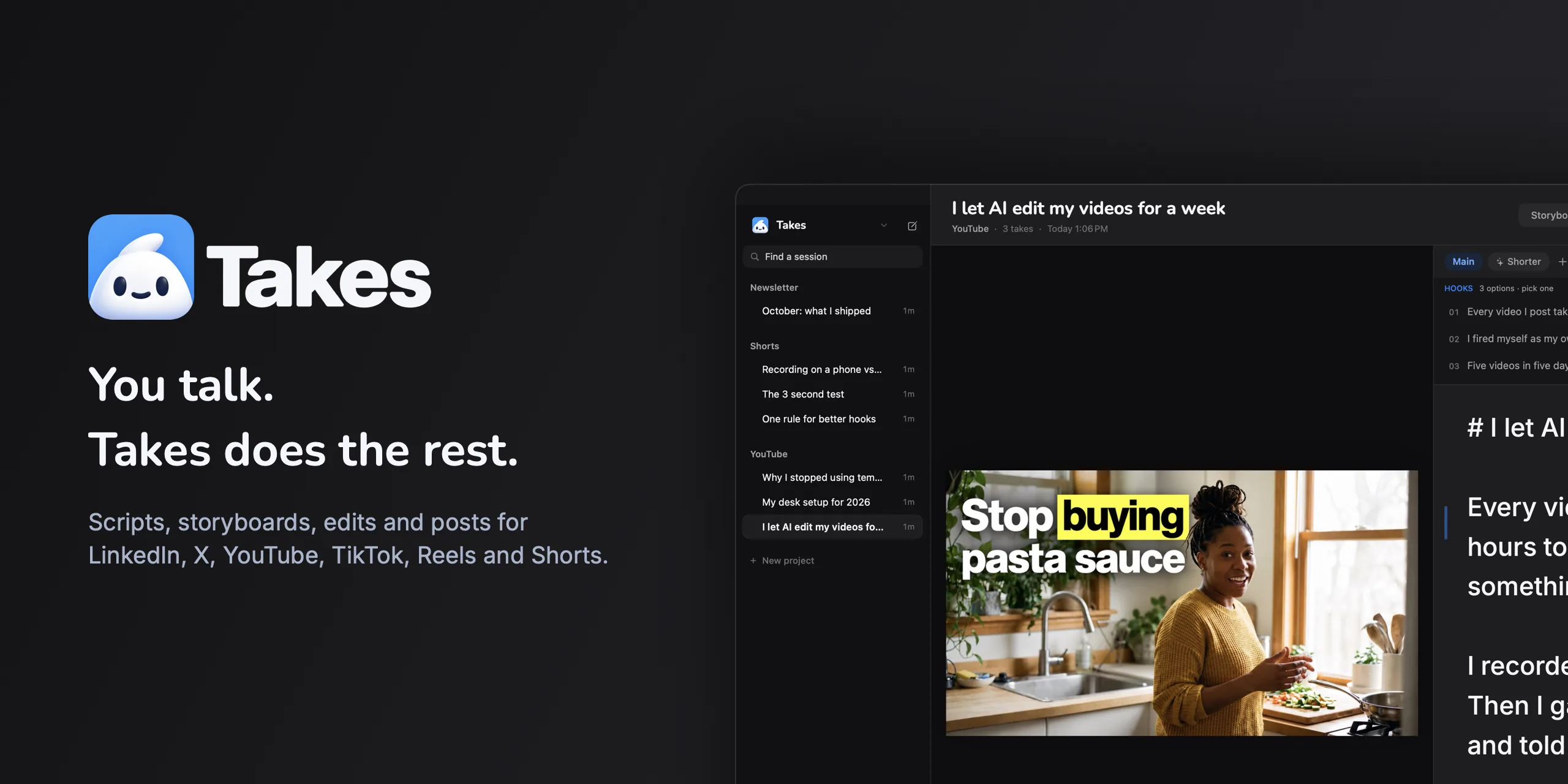The height and width of the screenshot is (784, 1568).
Task: Open Recording on a phone vs... session
Action: tap(832, 369)
